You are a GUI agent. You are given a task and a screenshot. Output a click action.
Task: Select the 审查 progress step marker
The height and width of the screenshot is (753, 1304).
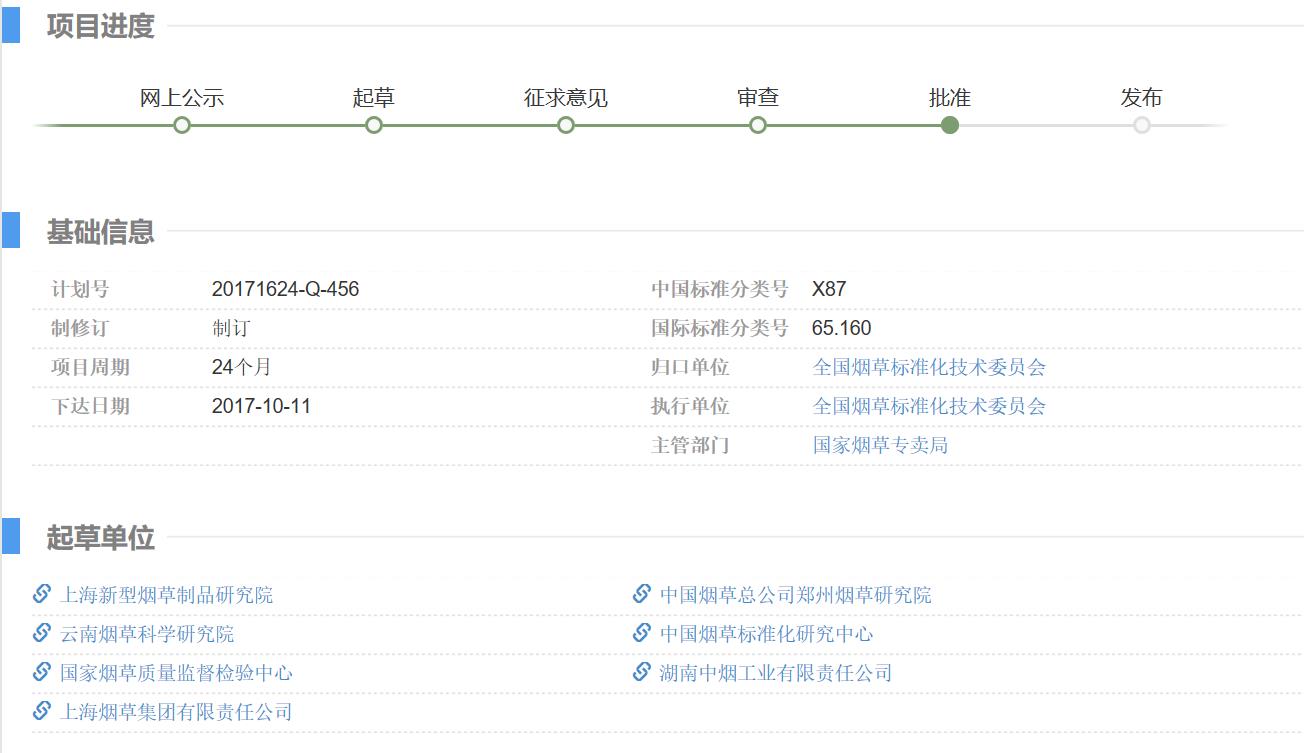[758, 125]
